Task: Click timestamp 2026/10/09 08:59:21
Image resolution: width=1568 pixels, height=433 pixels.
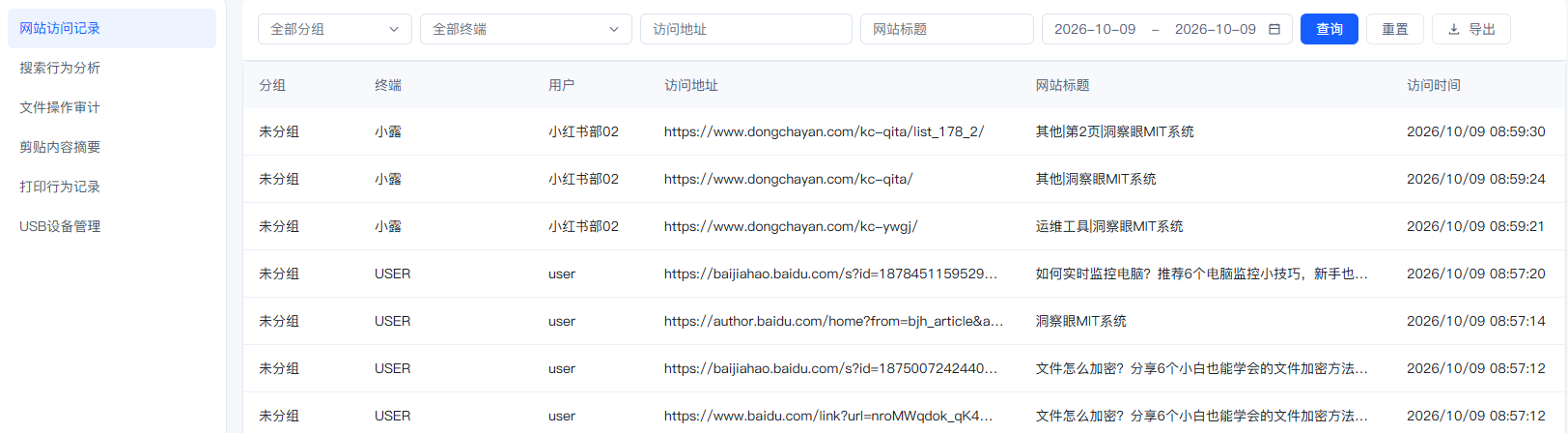Action: tap(1476, 226)
